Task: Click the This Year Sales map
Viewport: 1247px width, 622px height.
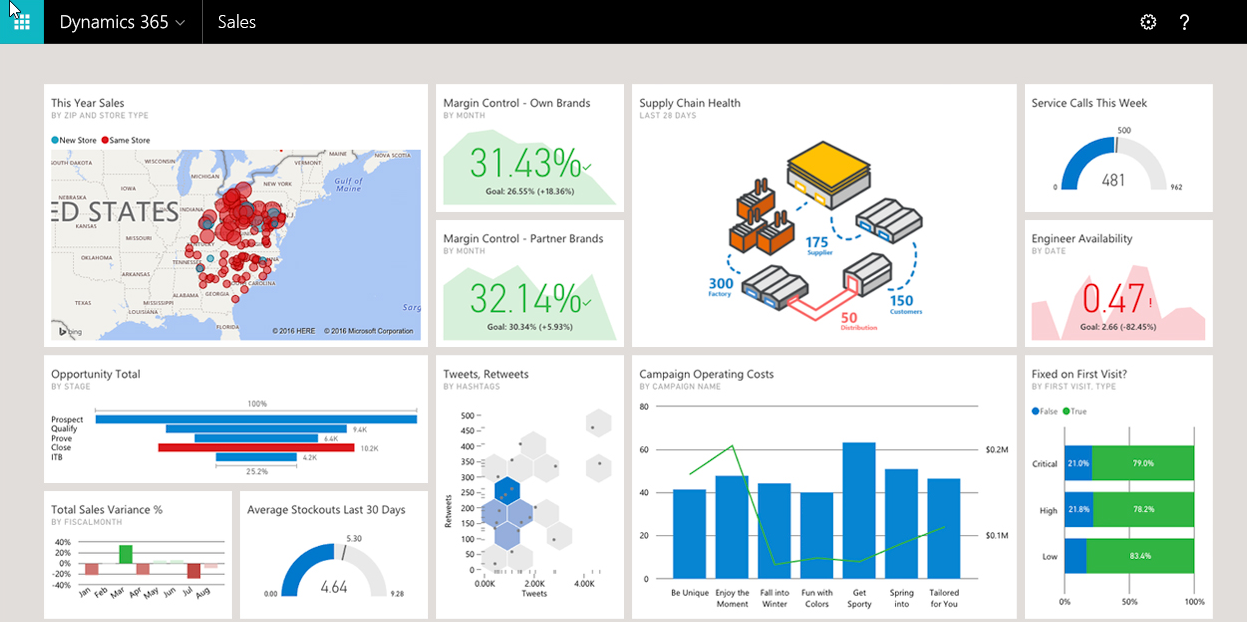Action: [236, 245]
